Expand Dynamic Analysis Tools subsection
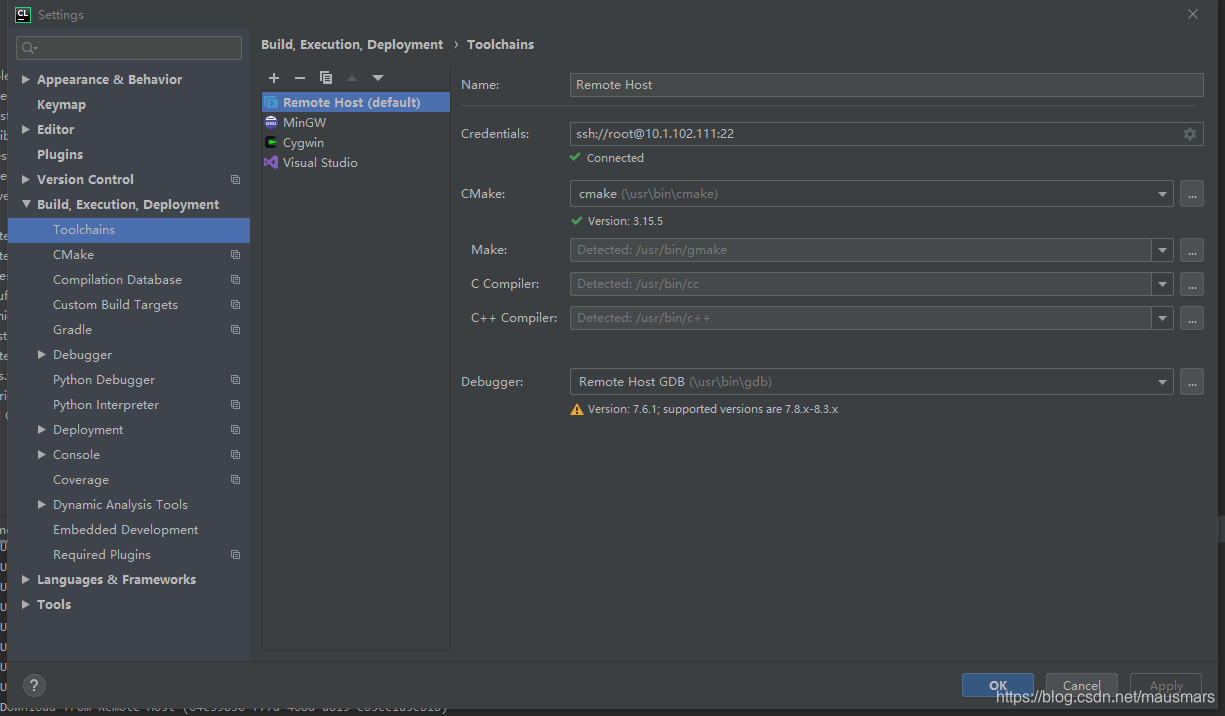Viewport: 1225px width, 716px height. click(x=42, y=504)
